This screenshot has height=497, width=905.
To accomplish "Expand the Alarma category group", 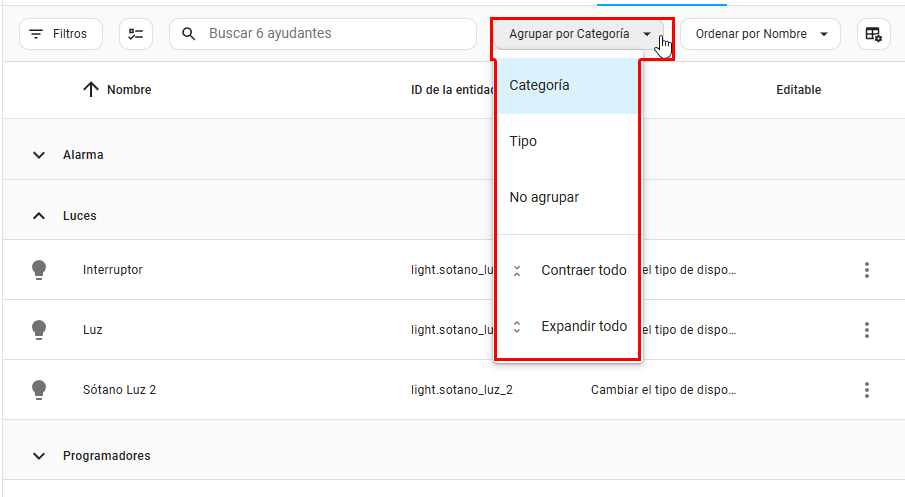I will click(x=39, y=155).
